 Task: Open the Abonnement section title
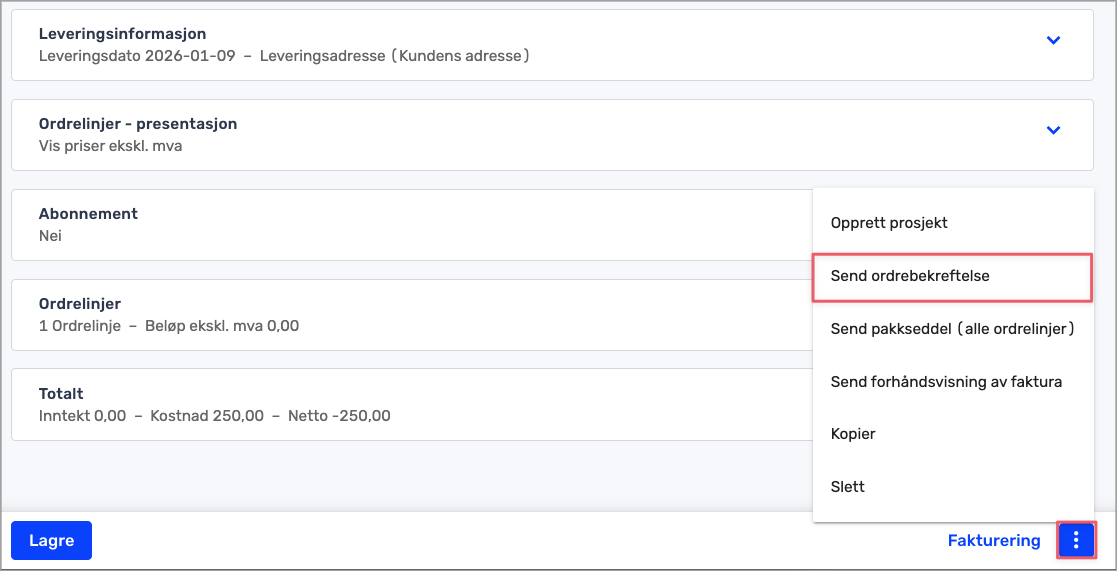click(88, 214)
